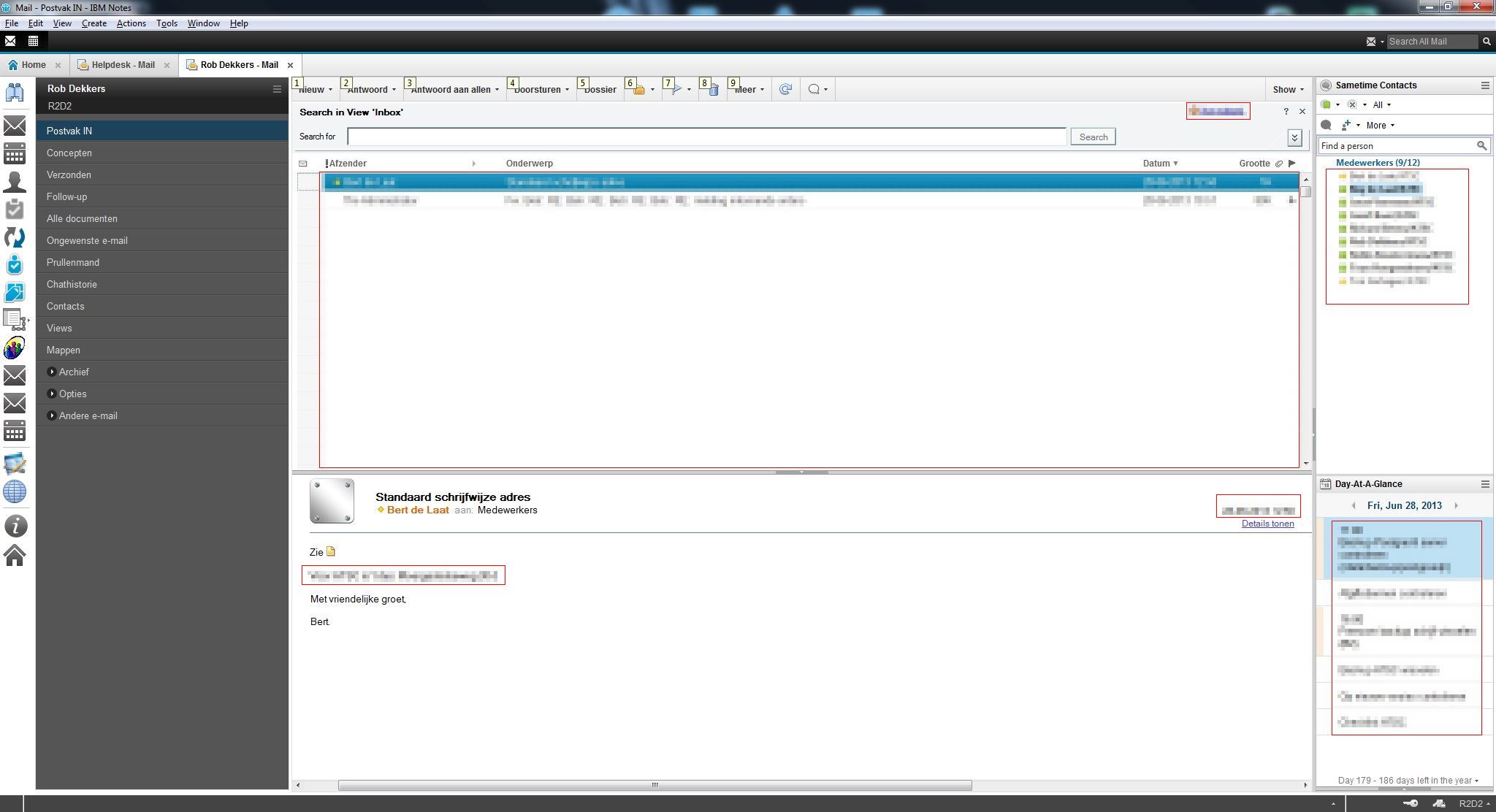The image size is (1496, 812).
Task: Expand the Andere e-mail section
Action: tap(52, 415)
